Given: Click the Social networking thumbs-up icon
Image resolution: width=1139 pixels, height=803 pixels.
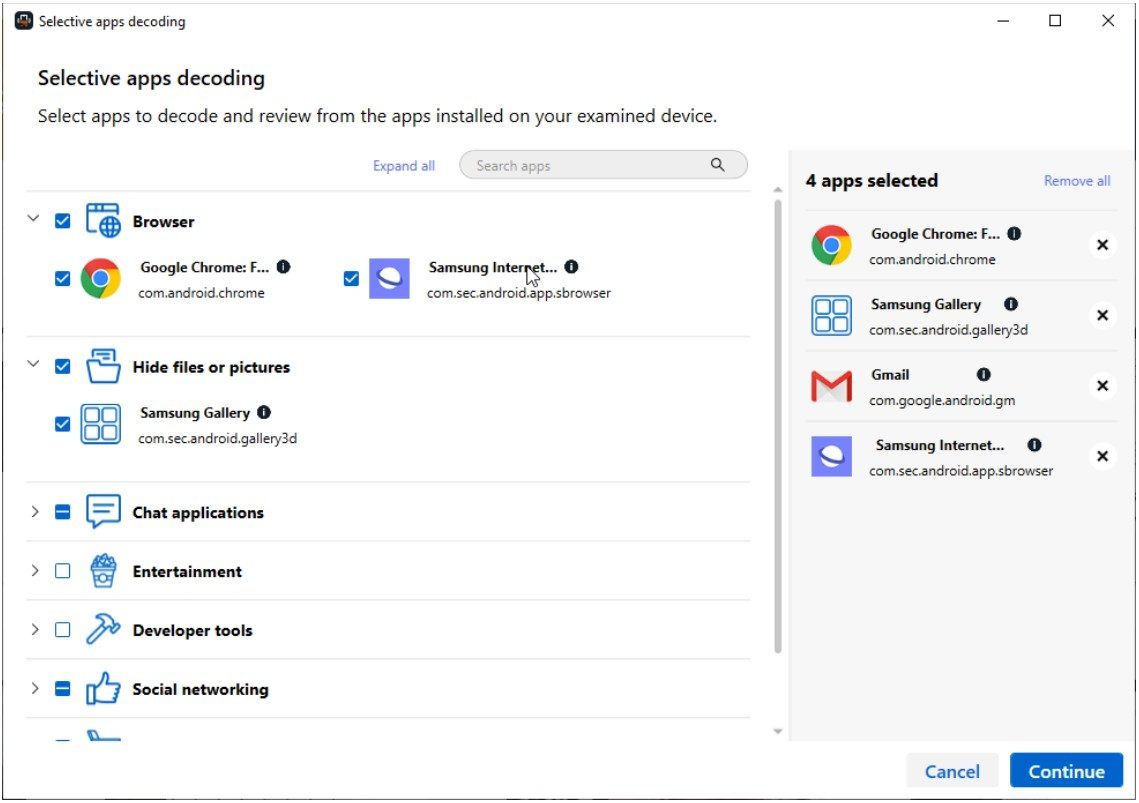Looking at the screenshot, I should [103, 688].
